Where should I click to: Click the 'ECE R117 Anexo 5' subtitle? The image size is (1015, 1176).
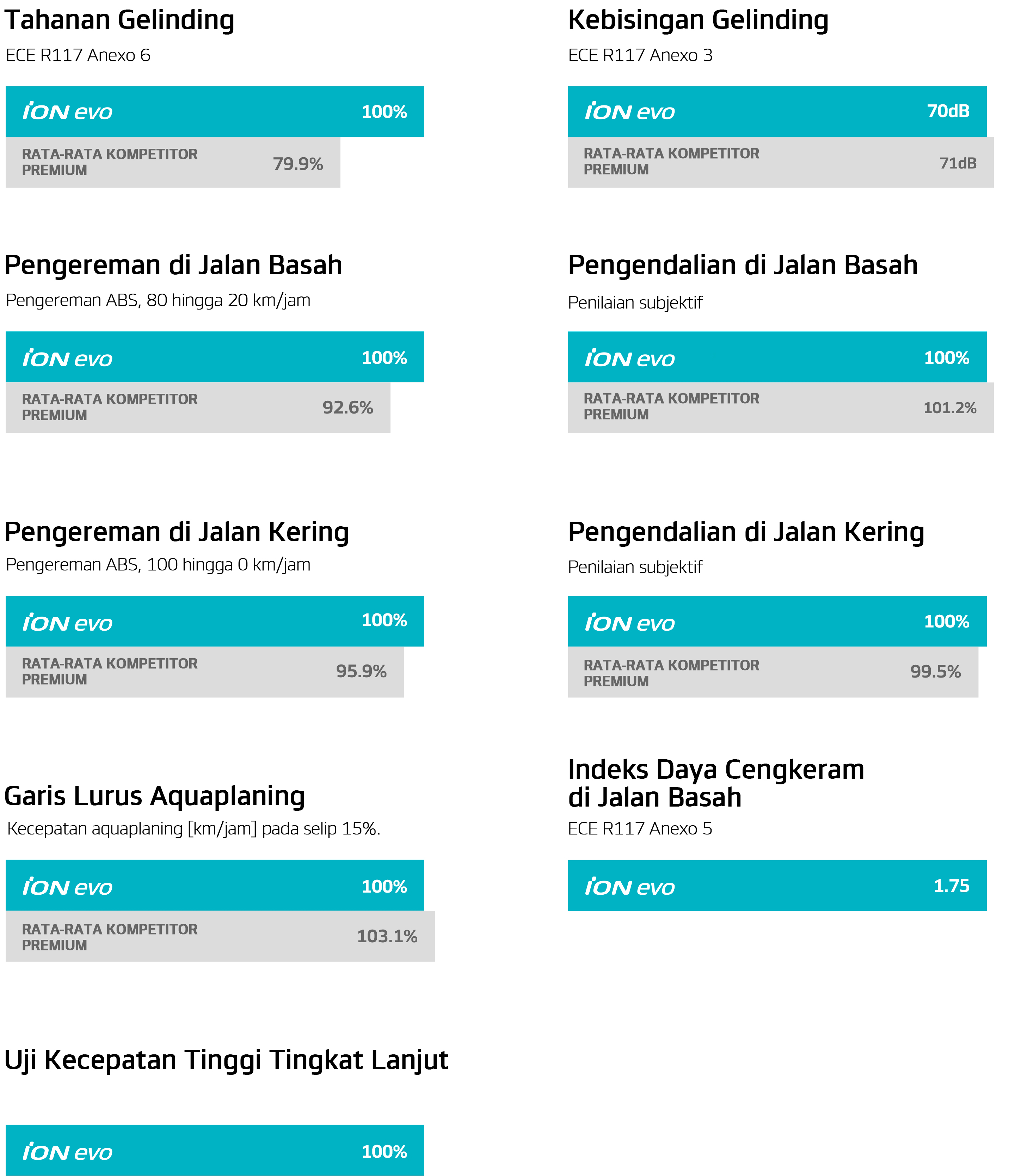click(x=640, y=829)
